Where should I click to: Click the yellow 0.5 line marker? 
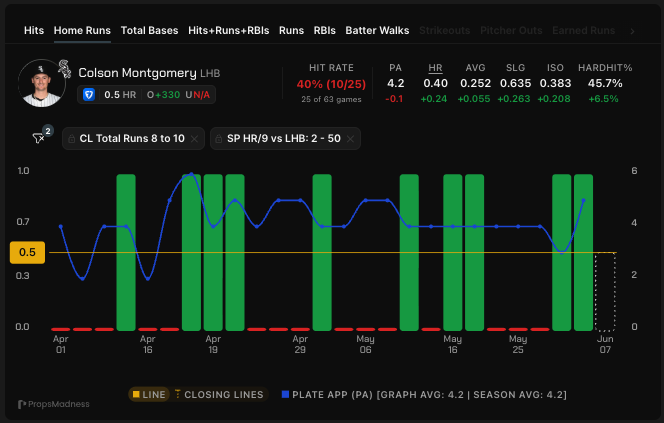tap(28, 252)
